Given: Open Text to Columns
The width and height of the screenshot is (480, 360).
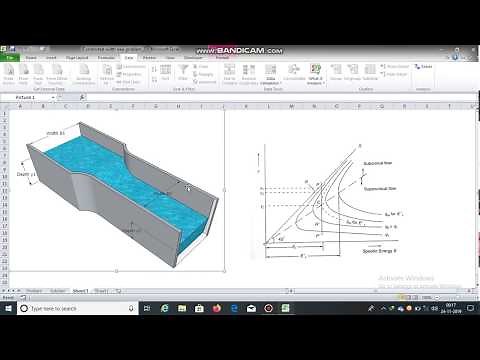Looking at the screenshot, I should pyautogui.click(x=229, y=74).
